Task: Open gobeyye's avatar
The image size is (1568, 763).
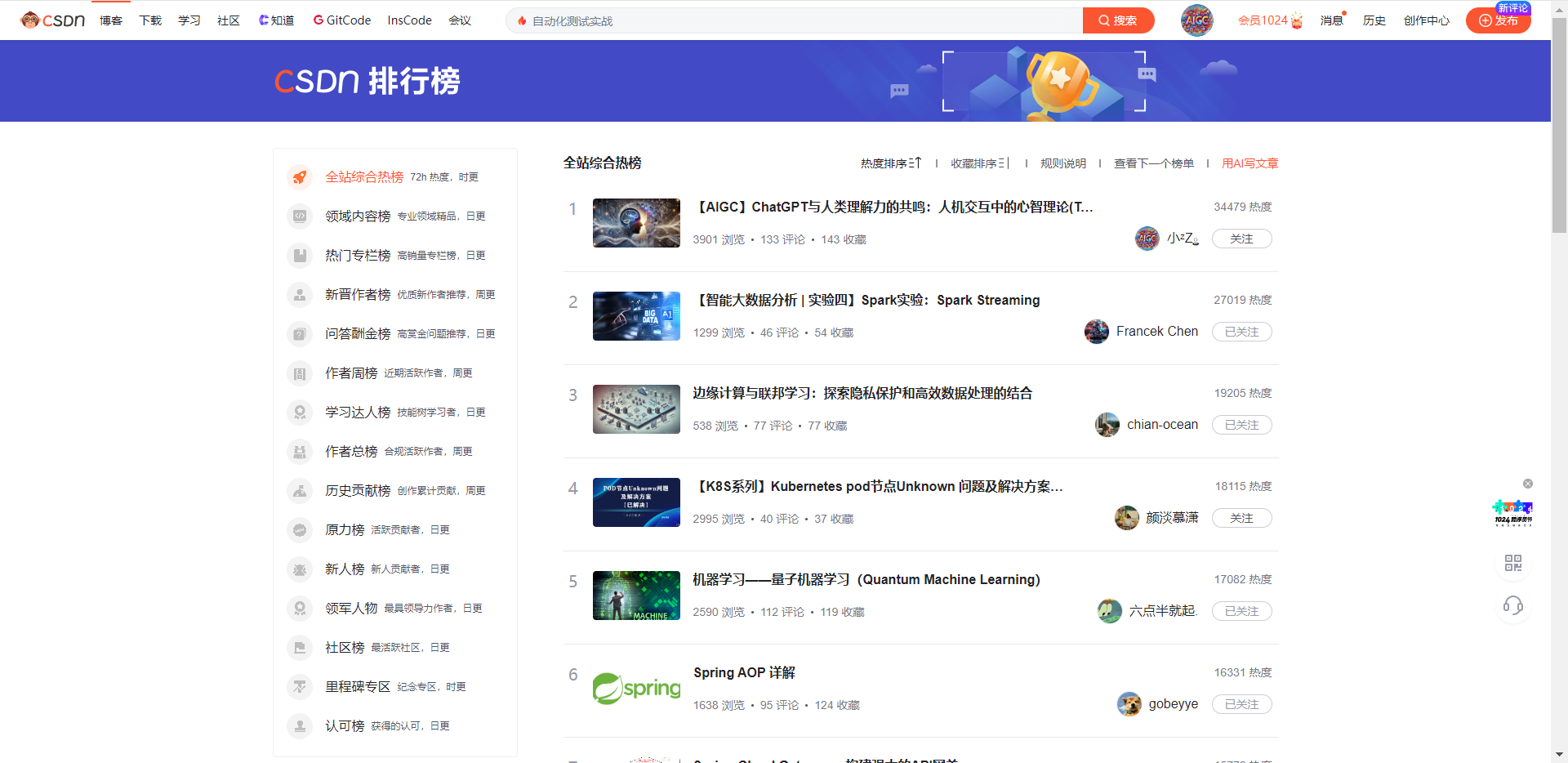Action: coord(1129,704)
